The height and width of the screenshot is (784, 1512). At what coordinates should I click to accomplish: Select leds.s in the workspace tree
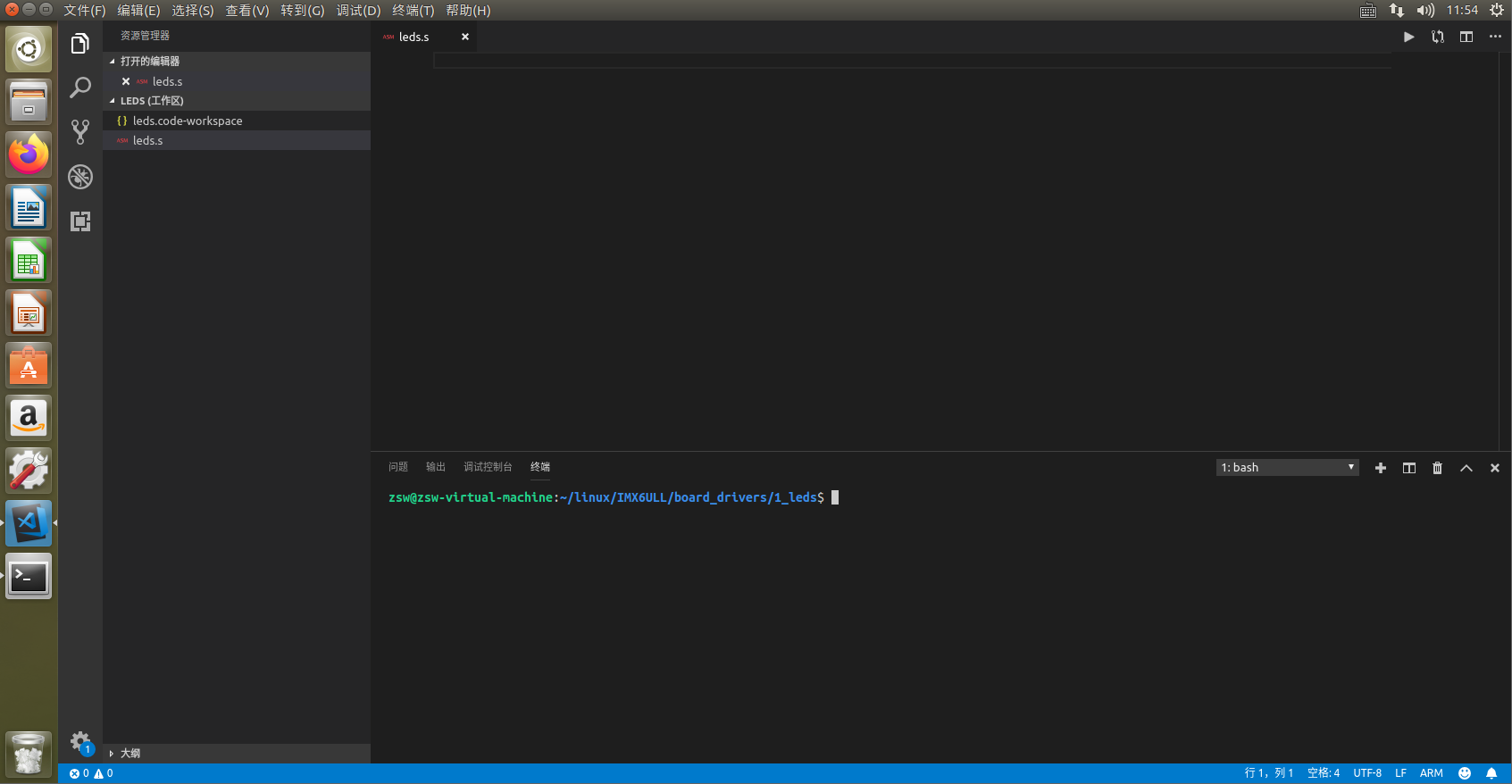tap(237, 140)
